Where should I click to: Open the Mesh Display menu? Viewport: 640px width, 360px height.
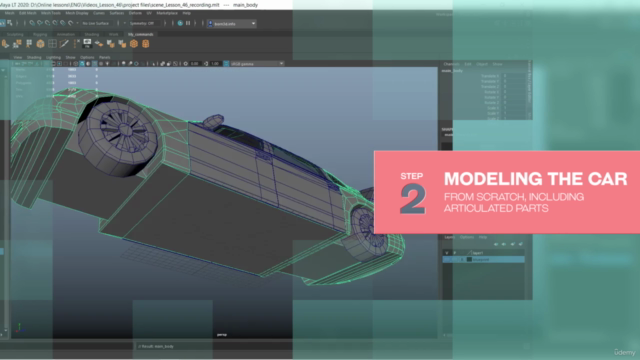[77, 13]
